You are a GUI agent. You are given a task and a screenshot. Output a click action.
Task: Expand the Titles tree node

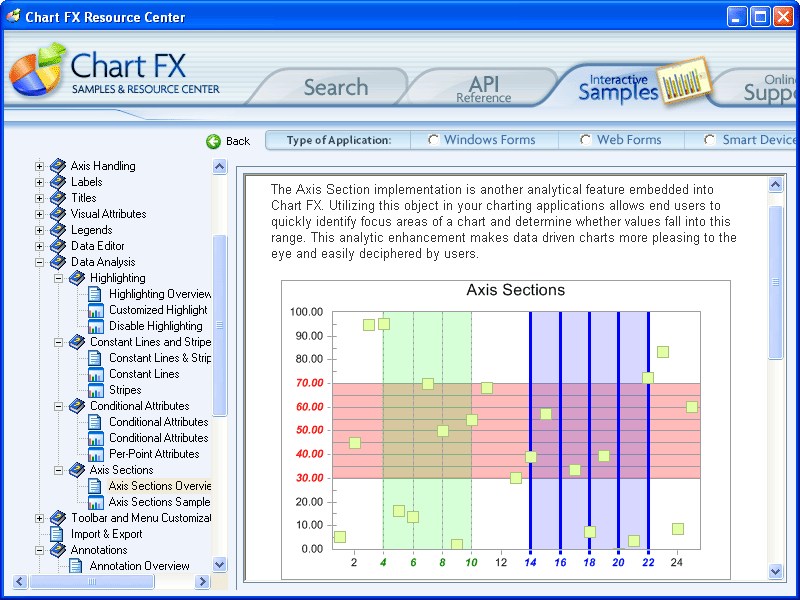coord(39,198)
